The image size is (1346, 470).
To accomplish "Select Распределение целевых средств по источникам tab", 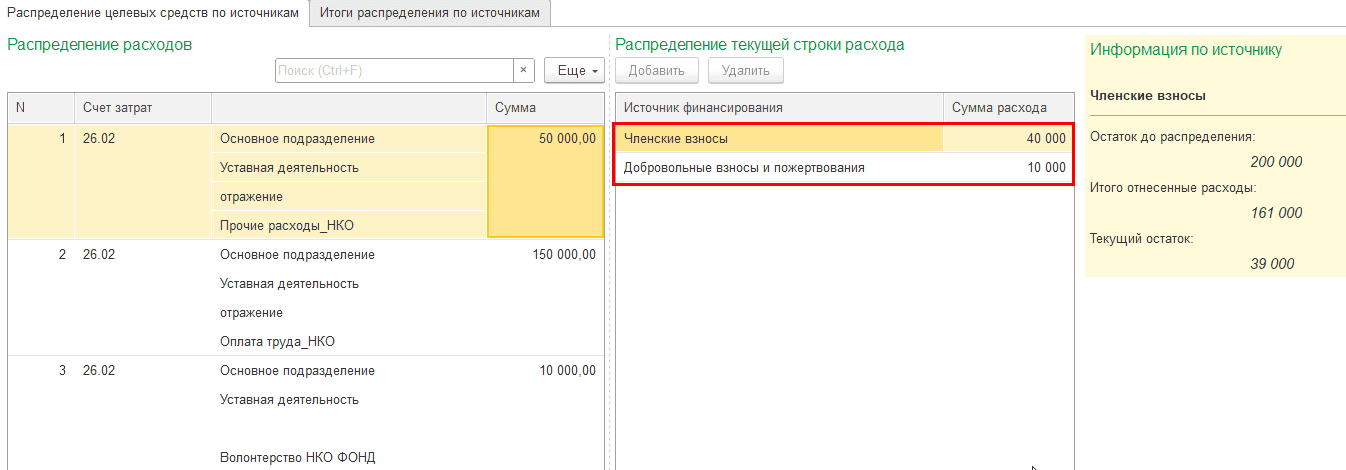I will pyautogui.click(x=154, y=13).
